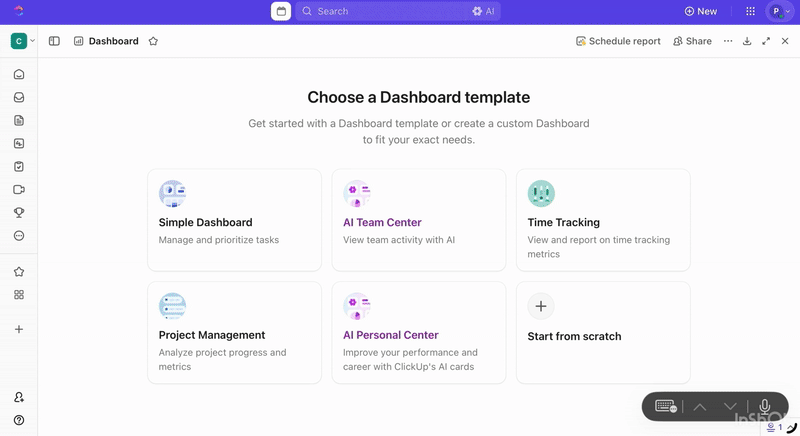The image size is (800, 436).
Task: Close the dashboard view
Action: [785, 41]
